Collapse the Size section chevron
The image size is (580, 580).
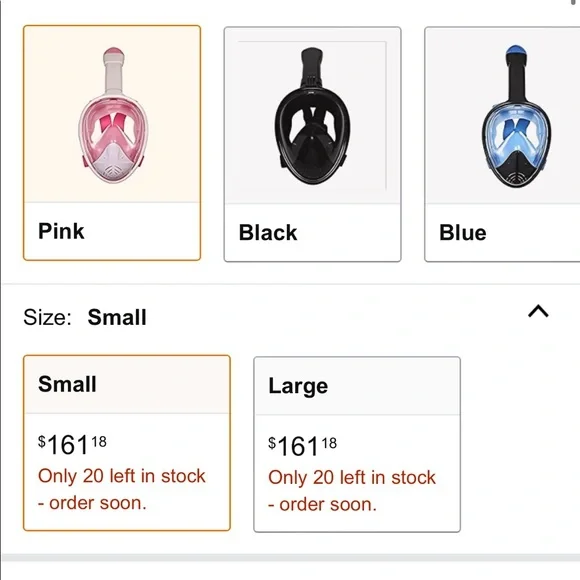pos(538,311)
